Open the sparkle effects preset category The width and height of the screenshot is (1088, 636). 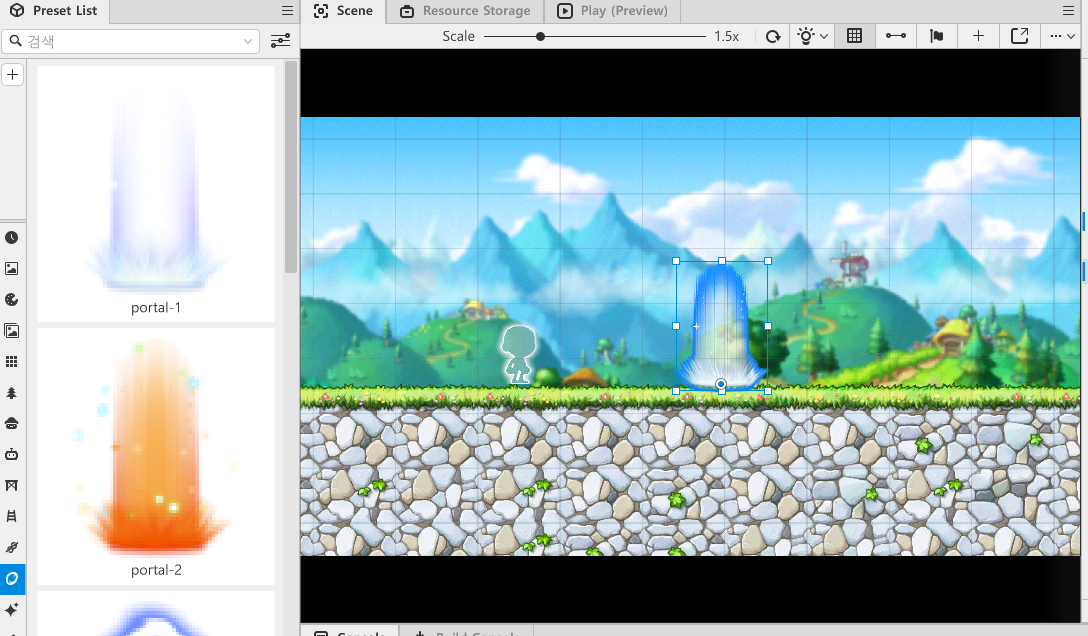(12, 610)
